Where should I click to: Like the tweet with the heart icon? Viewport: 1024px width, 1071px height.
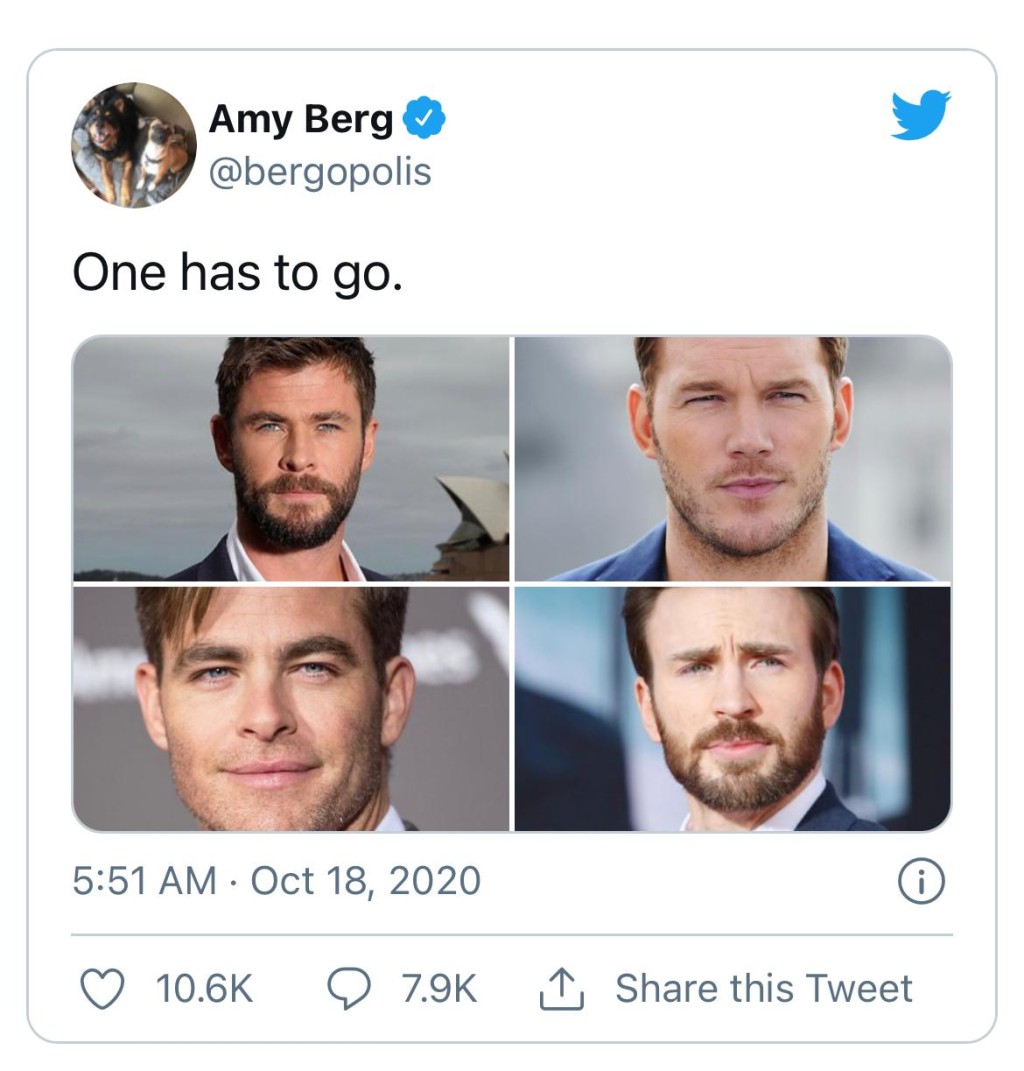point(99,988)
